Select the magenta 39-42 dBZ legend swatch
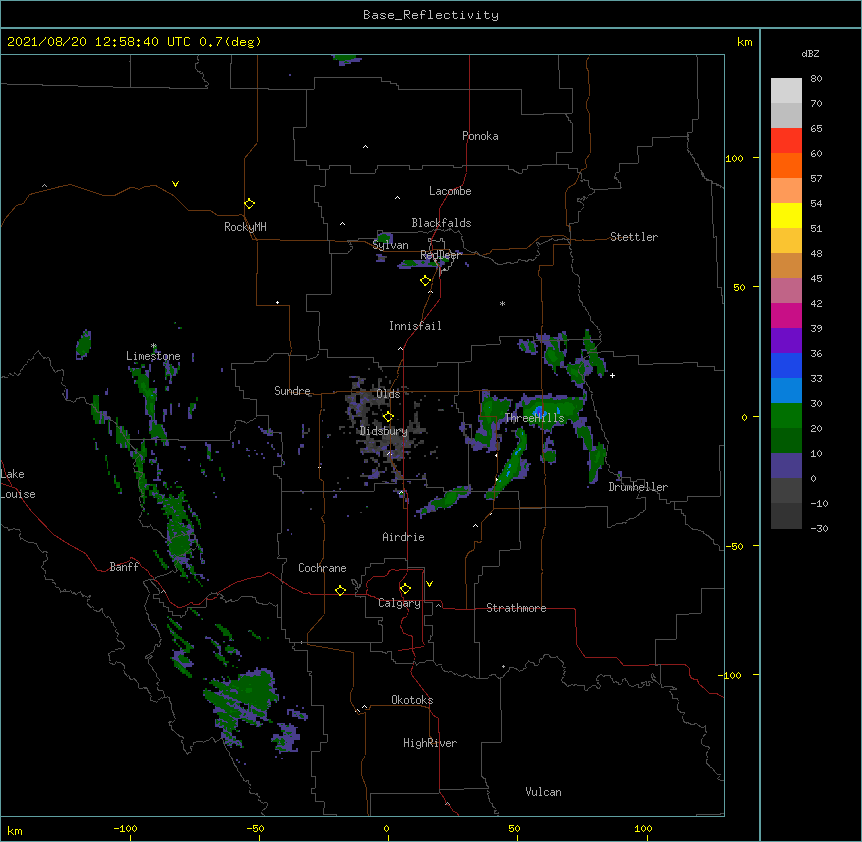Image resolution: width=862 pixels, height=842 pixels. [786, 315]
